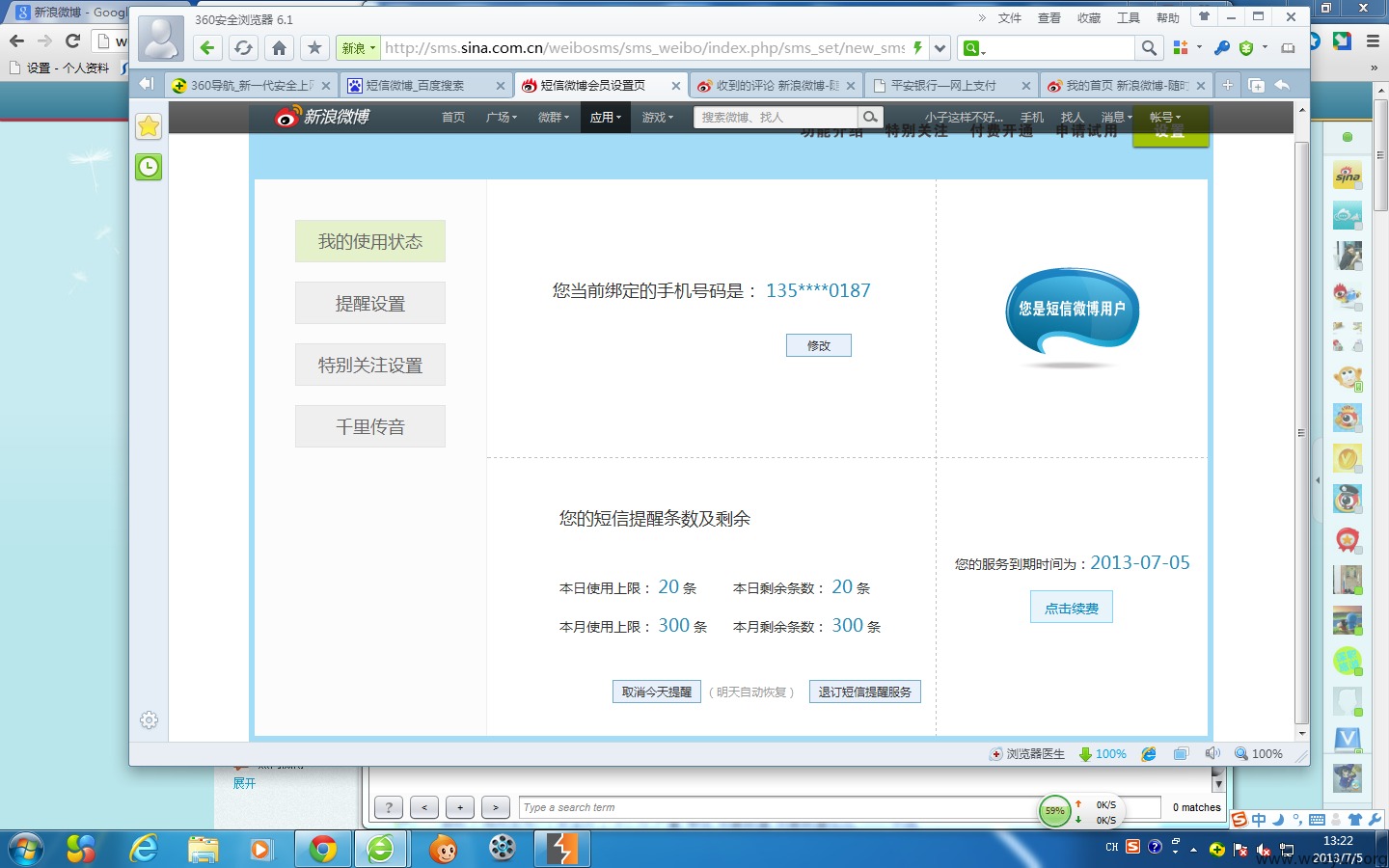This screenshot has height=868, width=1389.
Task: Open 特别关注设置 section
Action: point(370,365)
